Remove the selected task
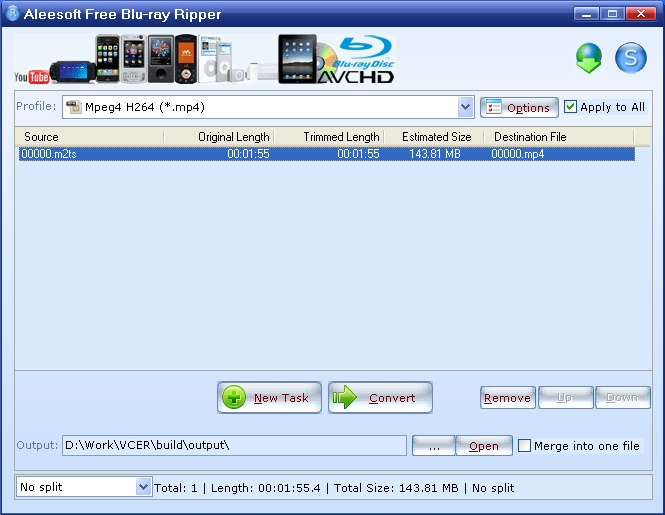The height and width of the screenshot is (515, 665). coord(507,398)
